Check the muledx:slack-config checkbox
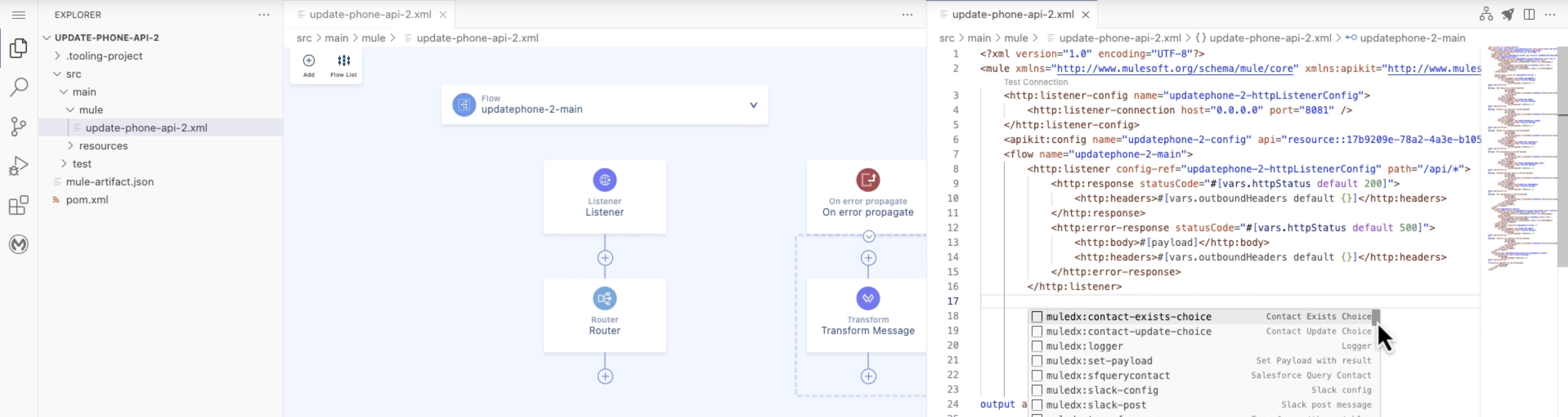The width and height of the screenshot is (1568, 417). (1037, 390)
